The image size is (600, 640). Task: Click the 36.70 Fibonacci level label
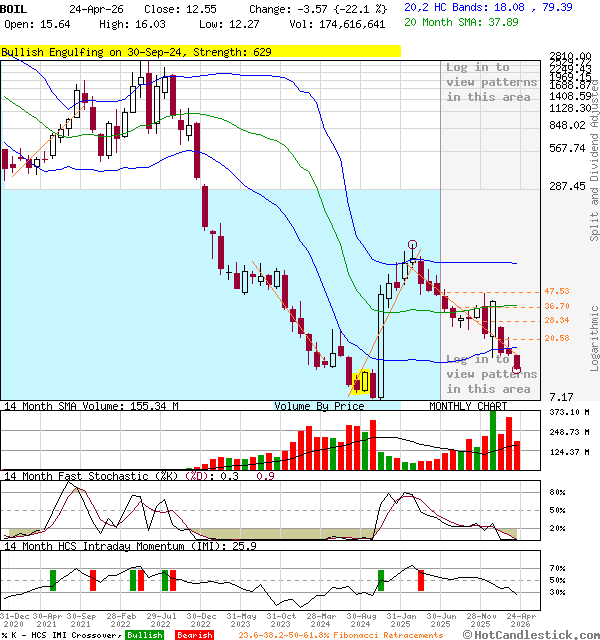coord(557,306)
